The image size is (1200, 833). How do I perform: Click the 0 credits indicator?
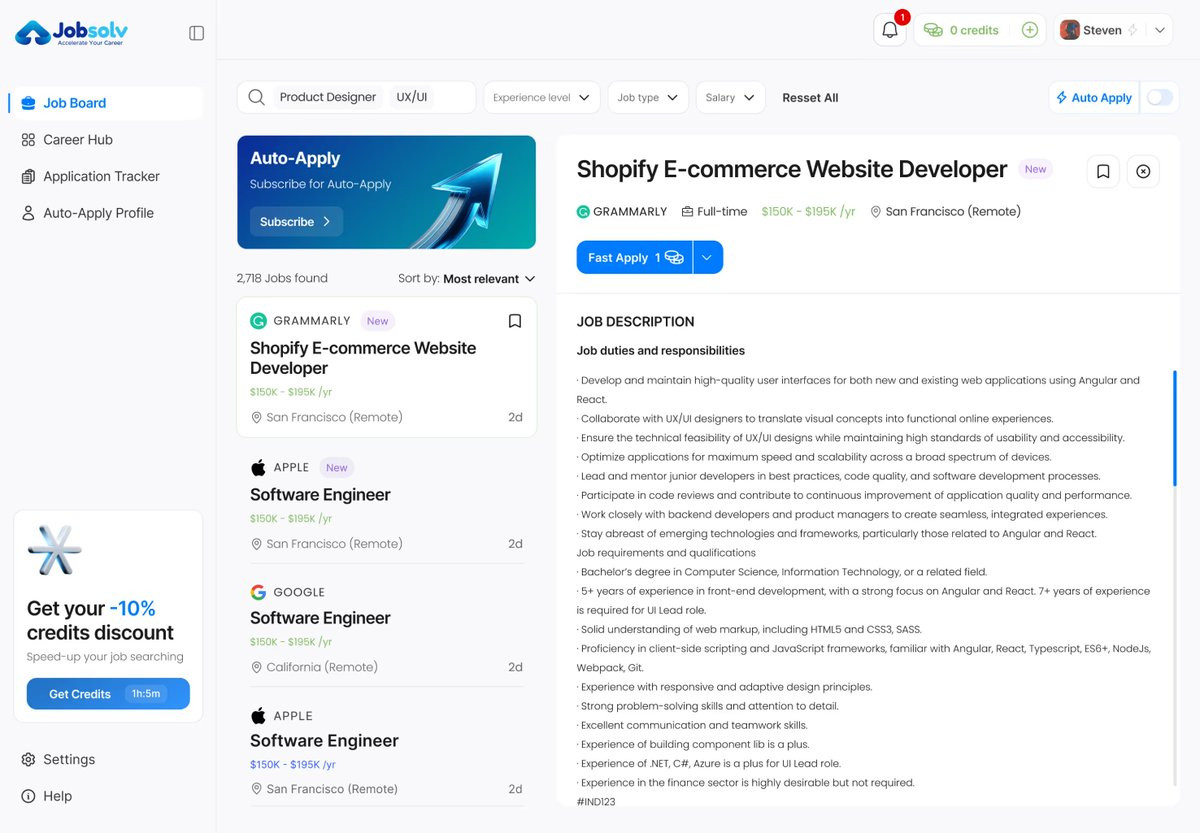click(x=962, y=30)
